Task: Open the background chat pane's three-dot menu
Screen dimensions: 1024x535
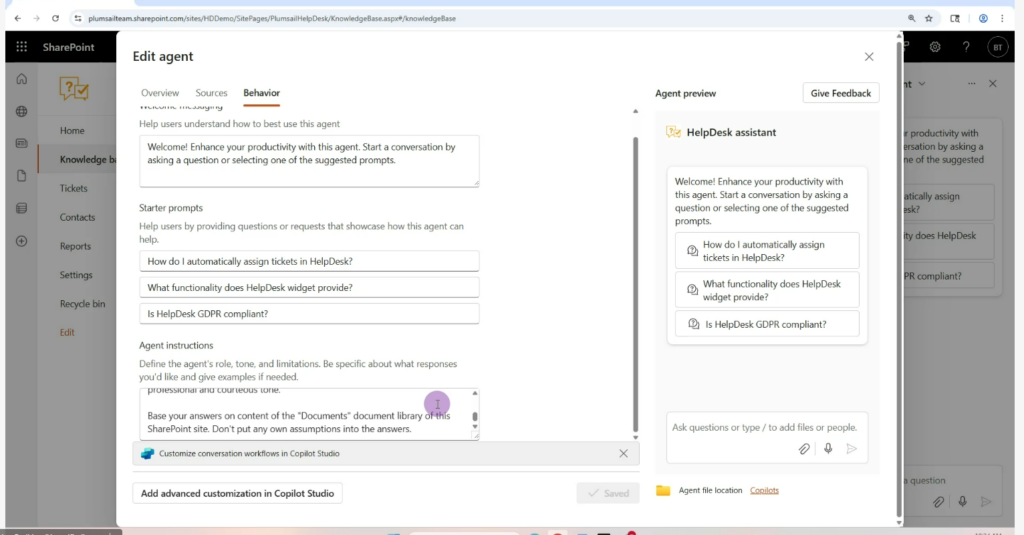Action: (972, 84)
